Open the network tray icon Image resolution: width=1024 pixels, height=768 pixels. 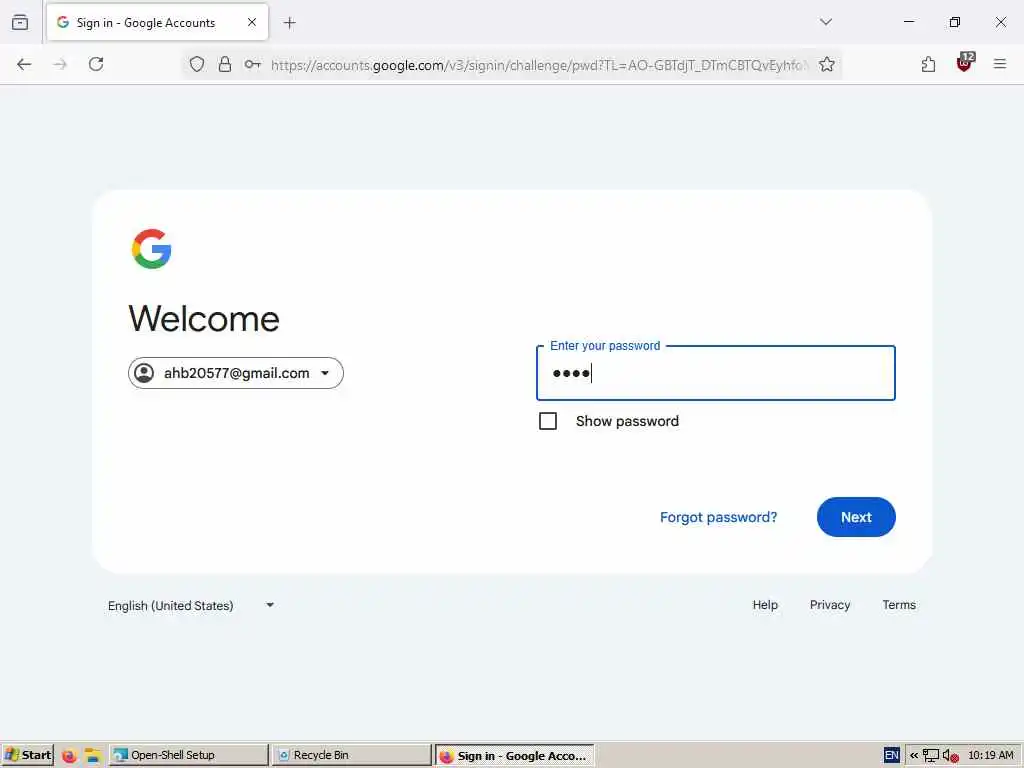[x=931, y=756]
